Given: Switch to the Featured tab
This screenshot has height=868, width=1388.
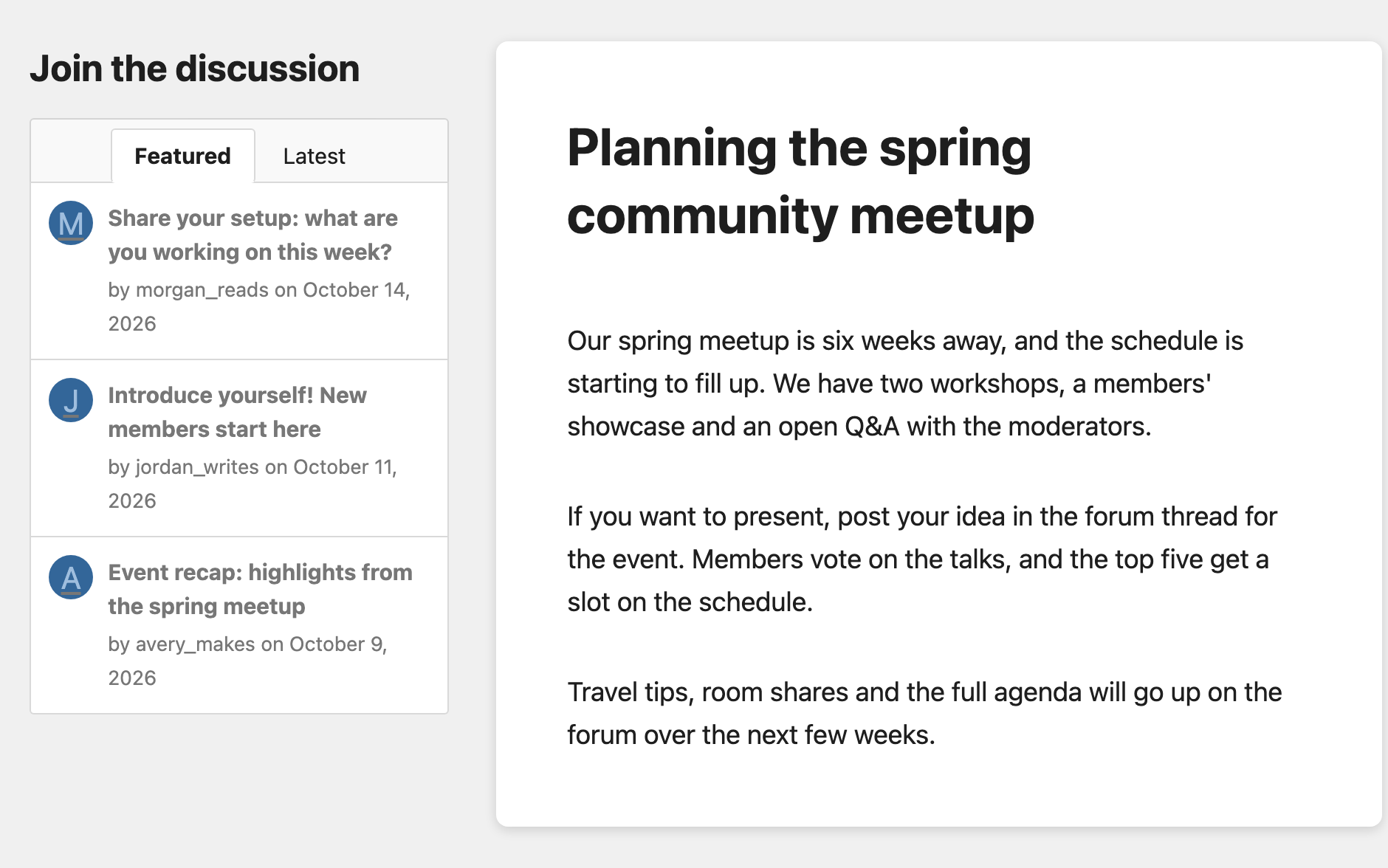Looking at the screenshot, I should tap(183, 156).
